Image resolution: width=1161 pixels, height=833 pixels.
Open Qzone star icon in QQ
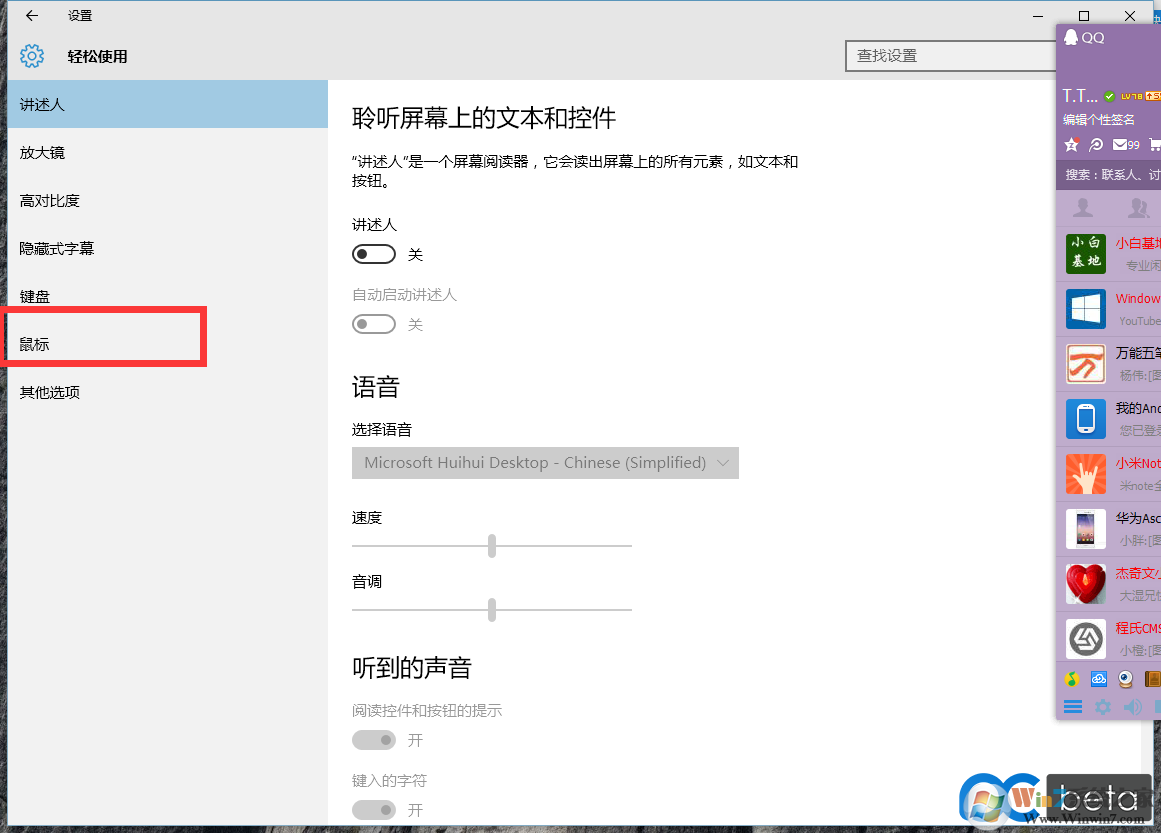(1071, 144)
